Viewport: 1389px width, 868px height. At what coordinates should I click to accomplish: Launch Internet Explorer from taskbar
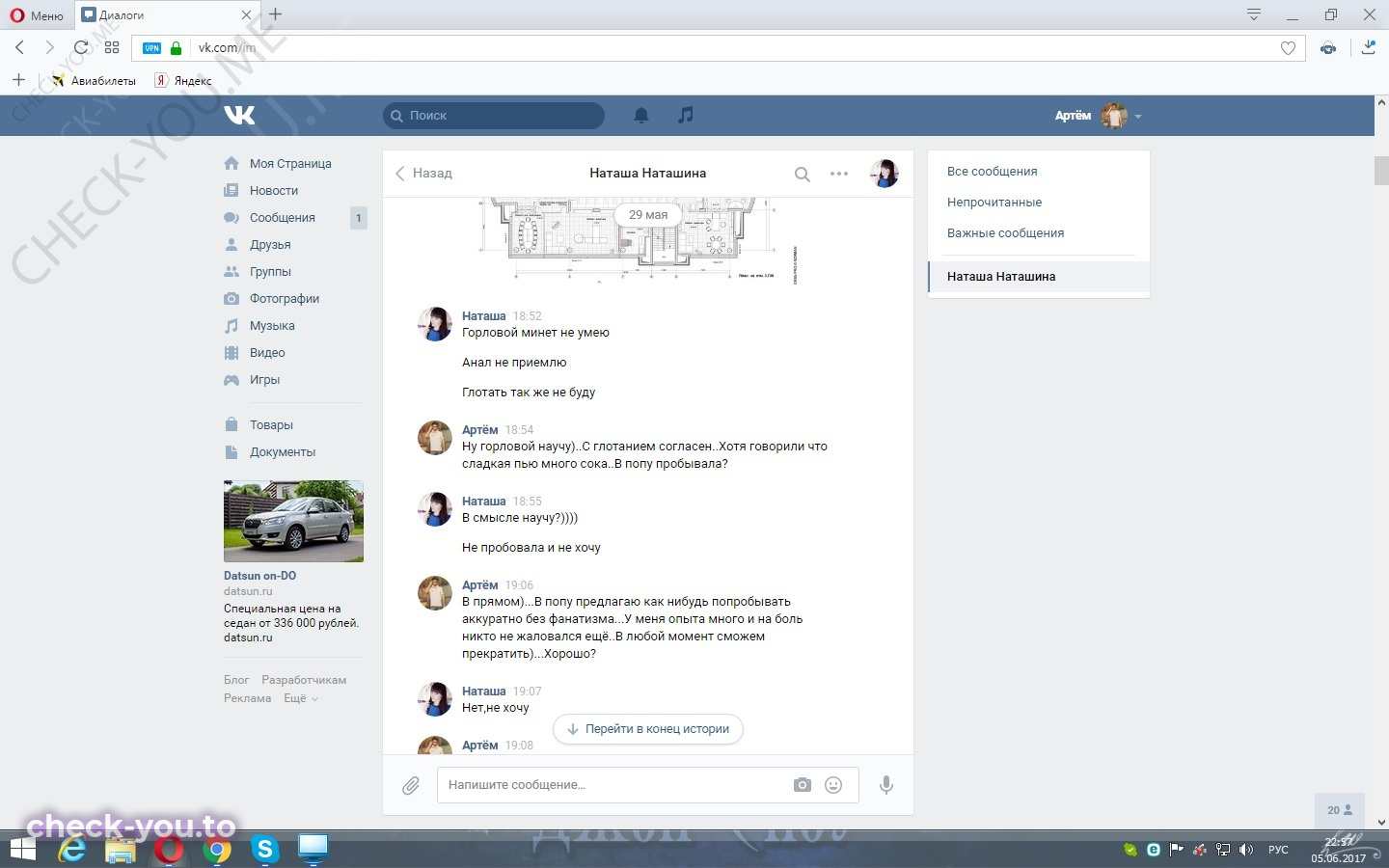(72, 850)
